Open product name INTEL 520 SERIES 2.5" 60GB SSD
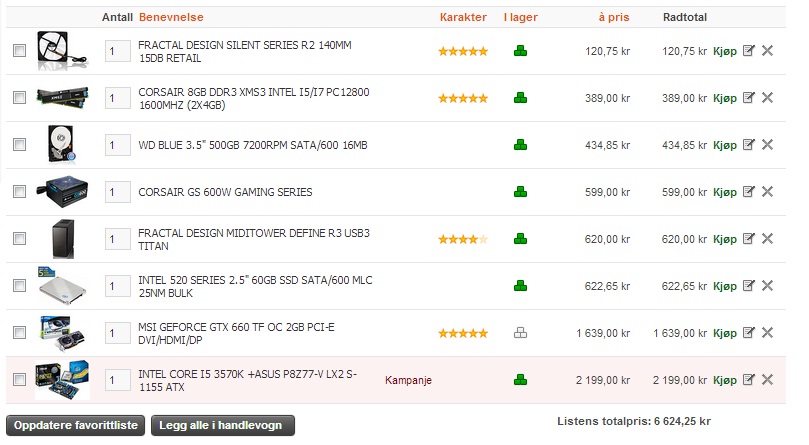Viewport: 809px width, 445px height. 255,287
